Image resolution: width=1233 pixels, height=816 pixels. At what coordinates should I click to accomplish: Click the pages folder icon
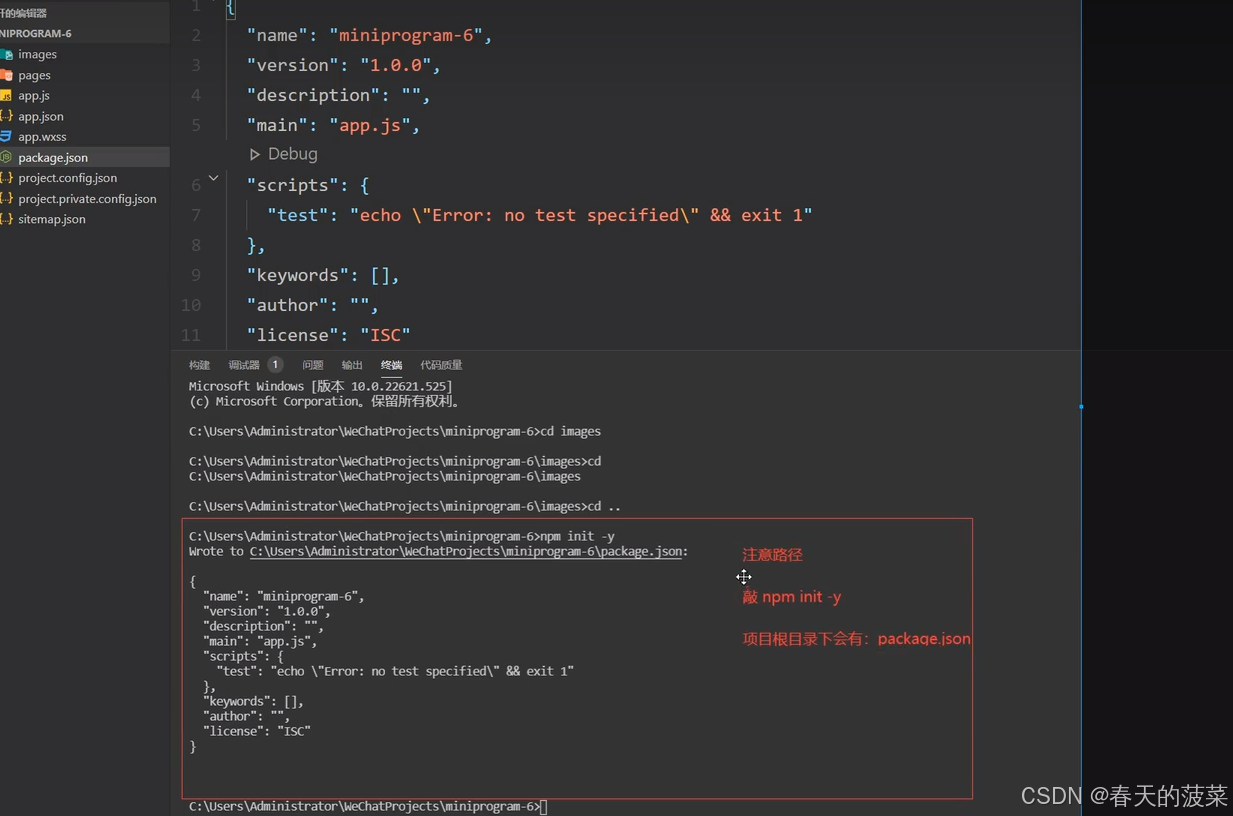[x=6, y=75]
